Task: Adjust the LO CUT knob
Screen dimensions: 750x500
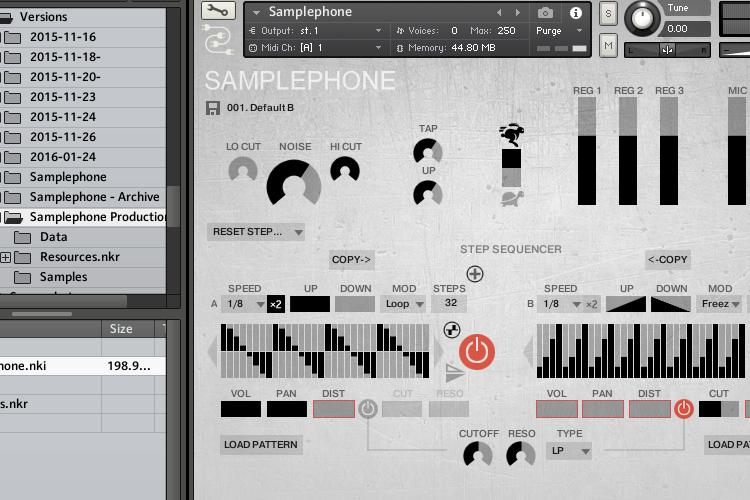Action: click(243, 169)
